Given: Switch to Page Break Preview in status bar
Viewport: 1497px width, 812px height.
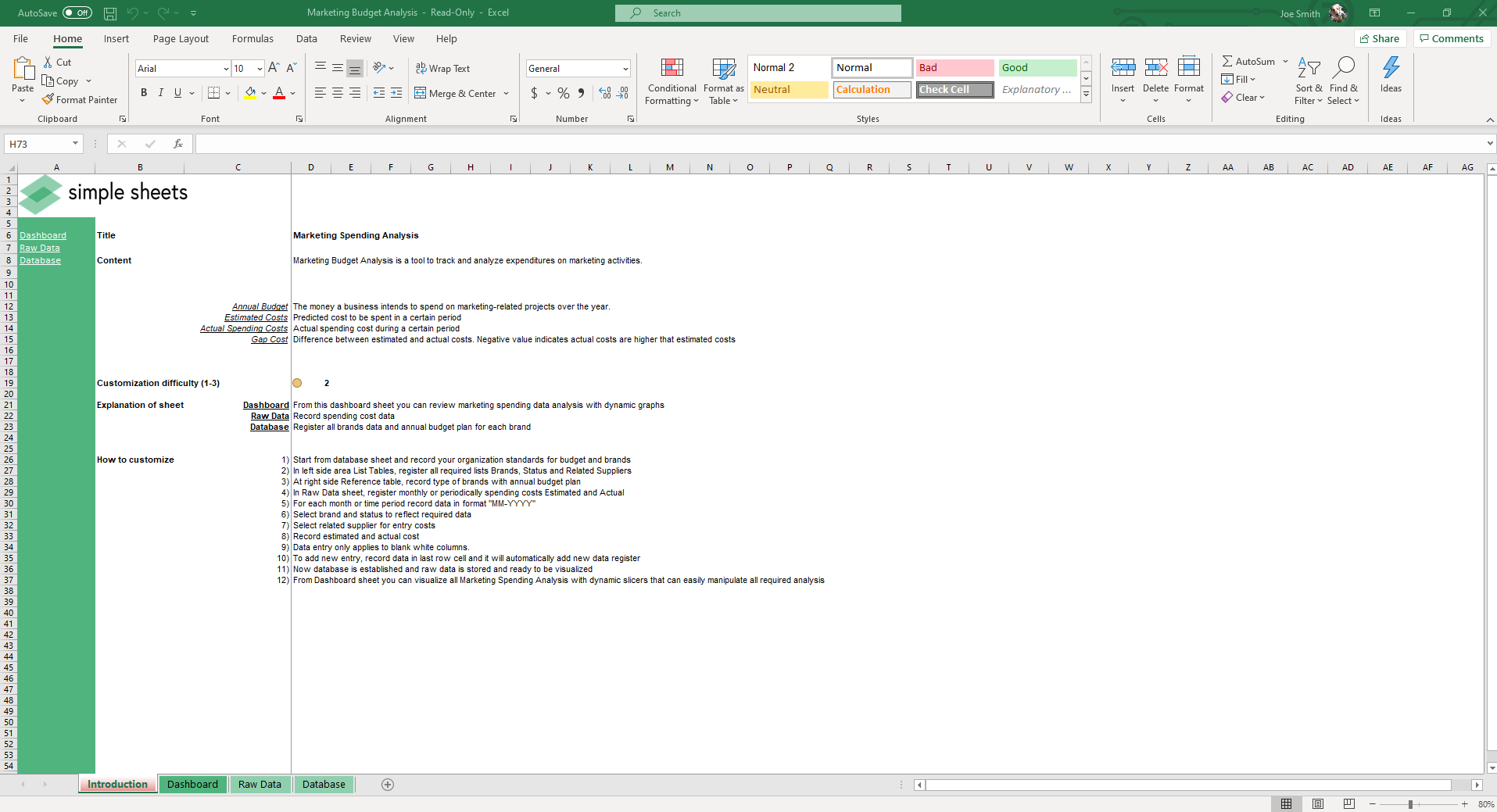Looking at the screenshot, I should coord(1349,804).
